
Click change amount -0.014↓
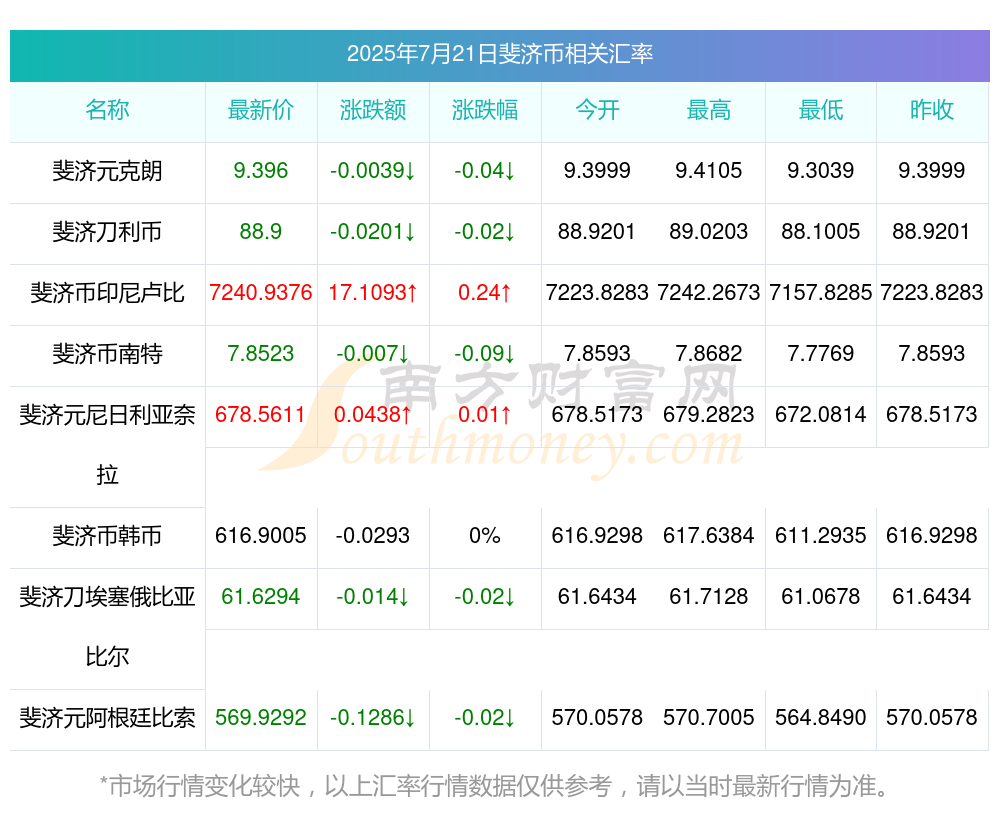click(x=373, y=596)
